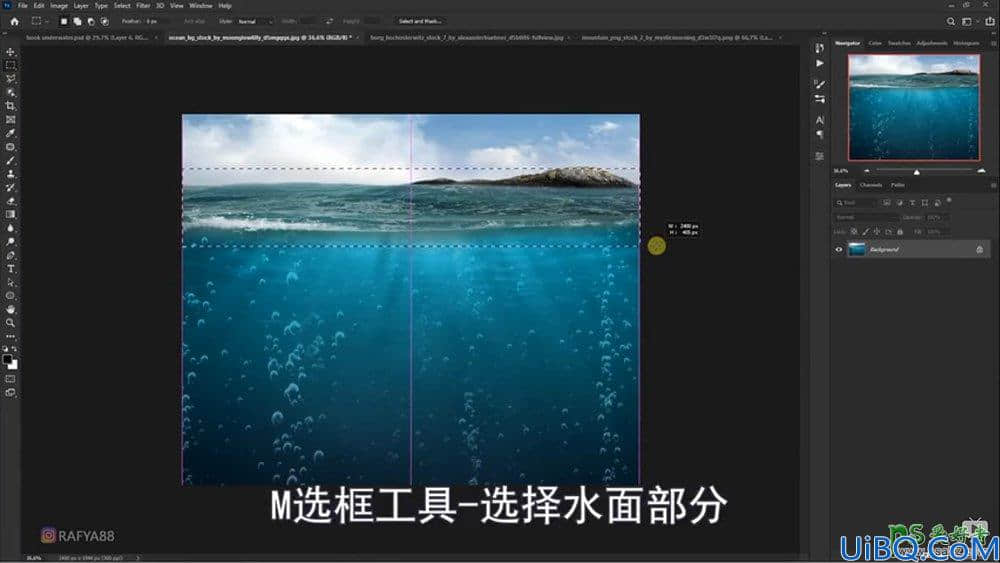Open the Edit Toolbar three-dots button
This screenshot has width=1000, height=563.
pos(10,336)
